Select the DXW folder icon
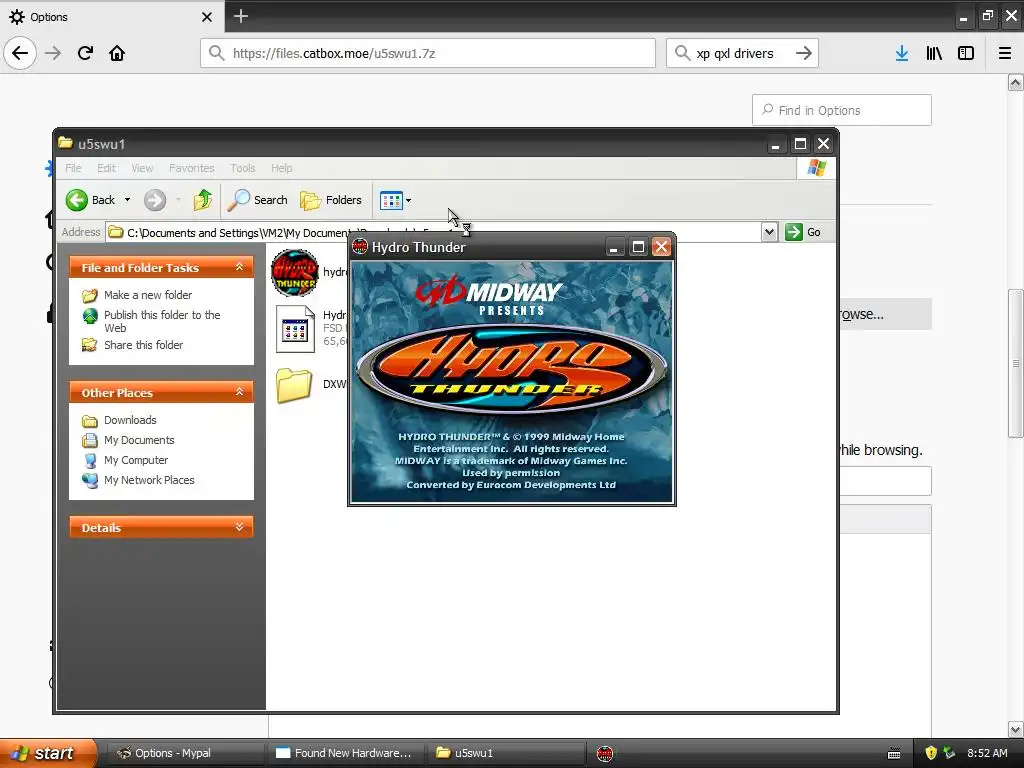 pos(293,385)
